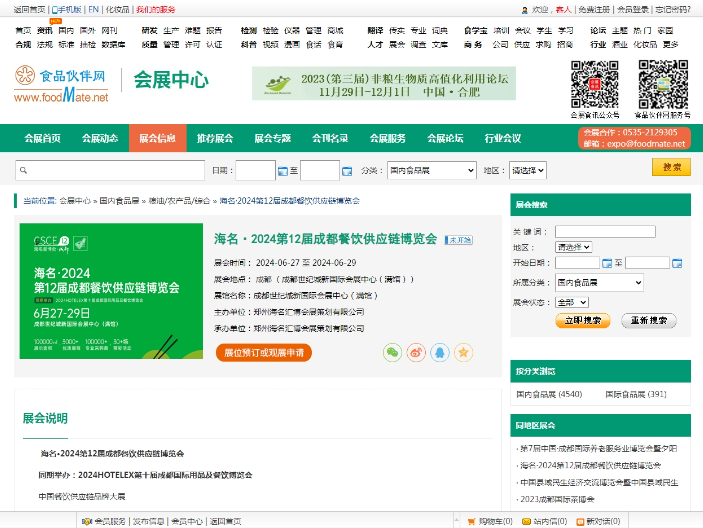Open 新对话 new conversation
Image resolution: width=703 pixels, height=528 pixels.
pos(598,521)
